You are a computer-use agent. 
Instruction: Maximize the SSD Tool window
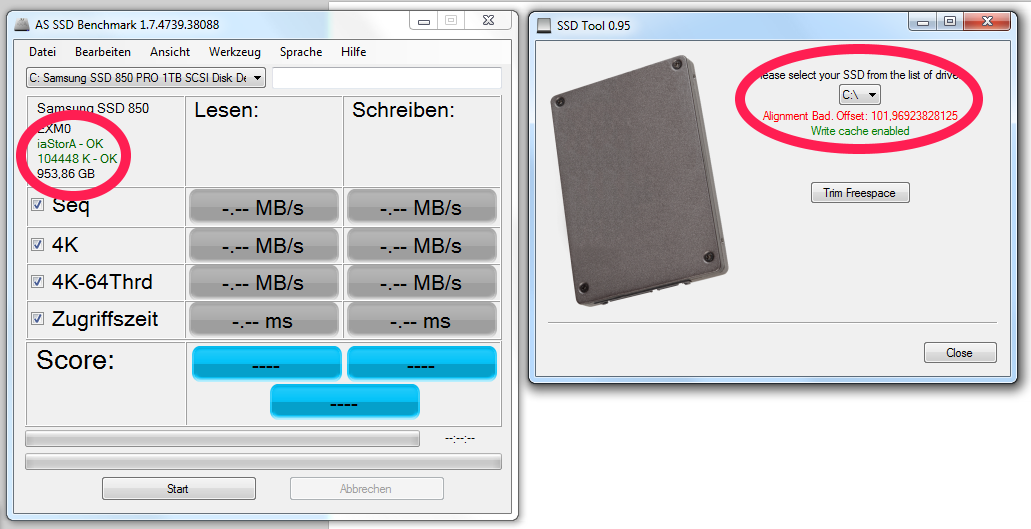point(949,22)
